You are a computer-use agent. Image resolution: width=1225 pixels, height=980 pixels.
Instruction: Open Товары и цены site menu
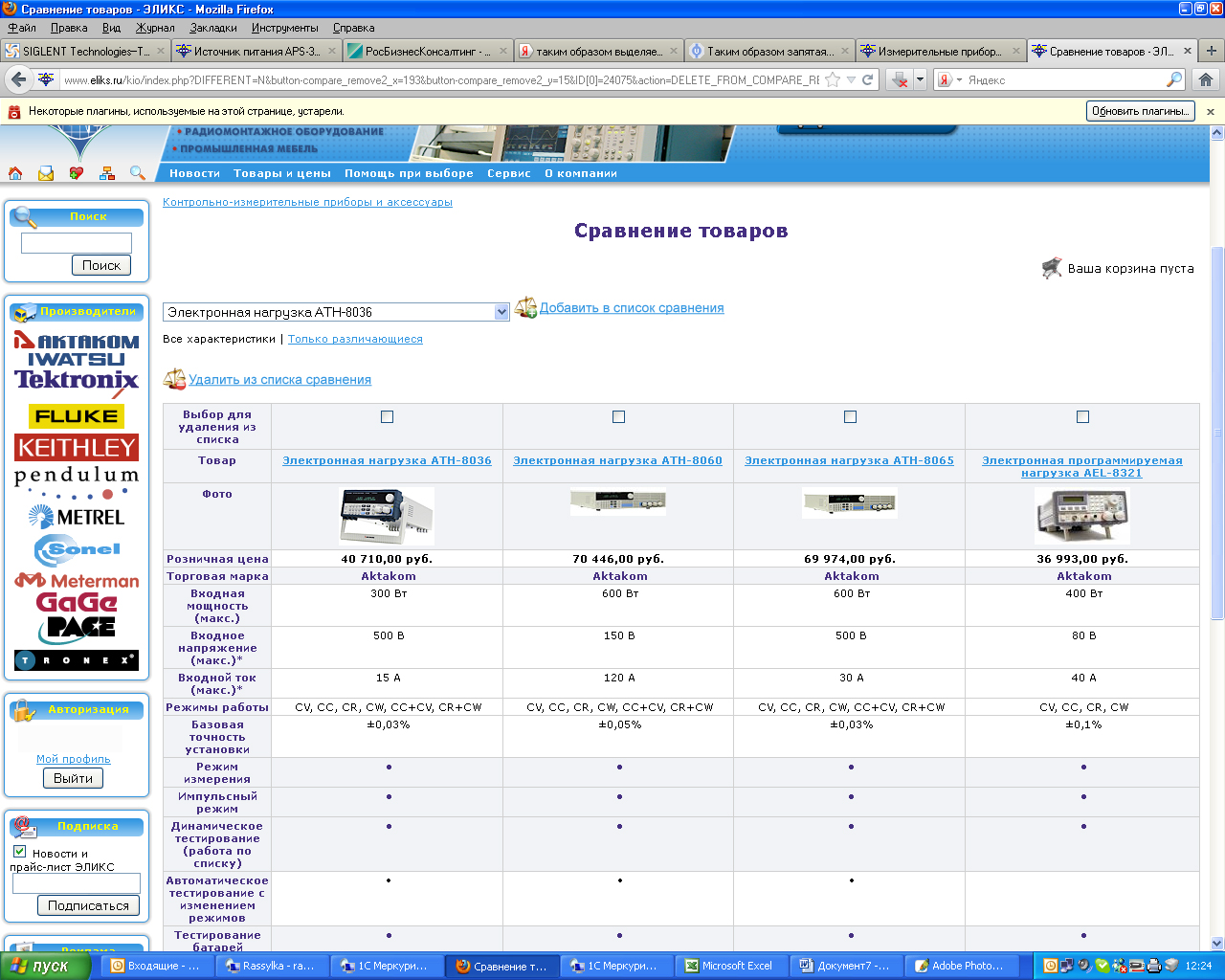(x=282, y=173)
